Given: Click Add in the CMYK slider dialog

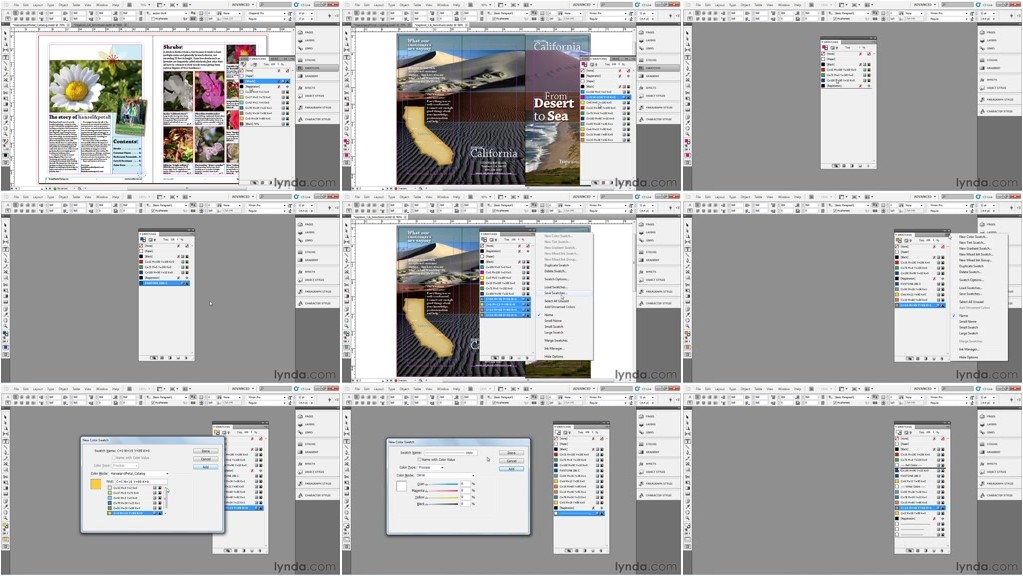Looking at the screenshot, I should 512,469.
